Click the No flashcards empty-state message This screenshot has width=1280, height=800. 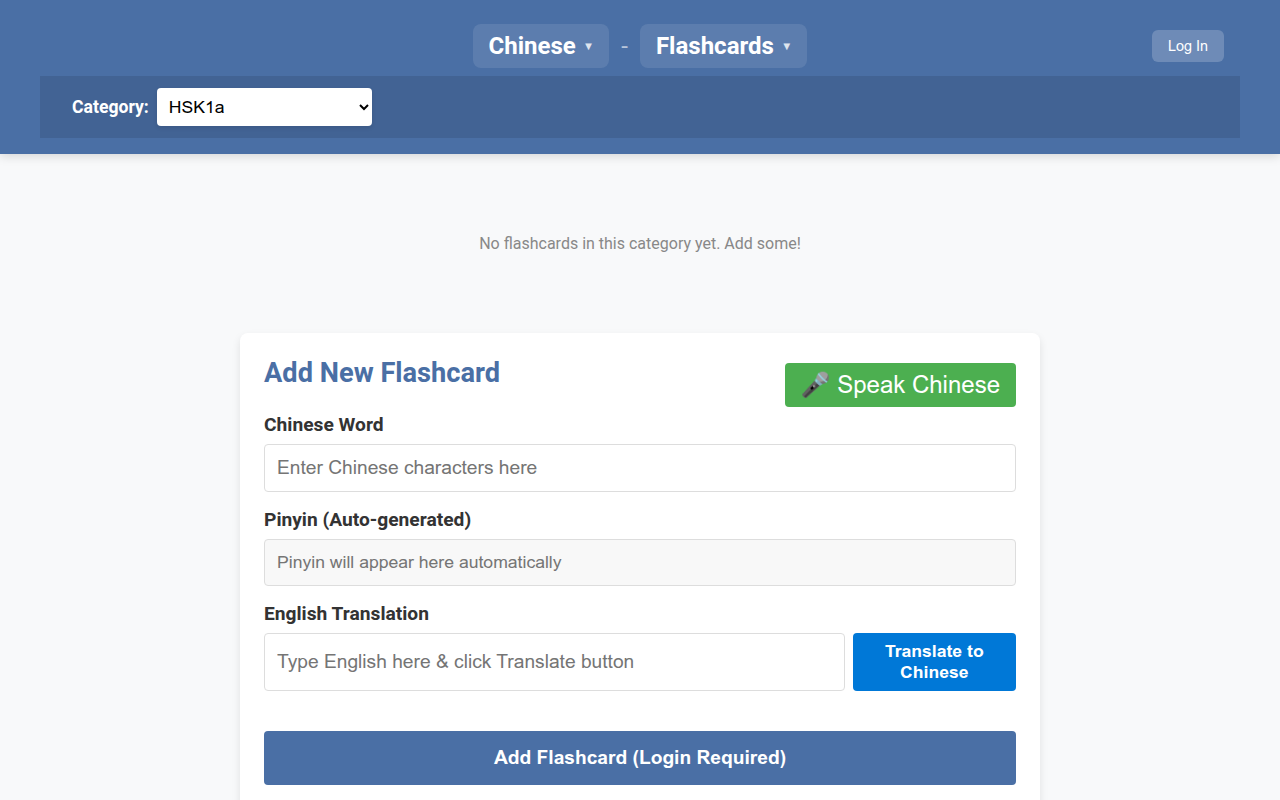(640, 243)
